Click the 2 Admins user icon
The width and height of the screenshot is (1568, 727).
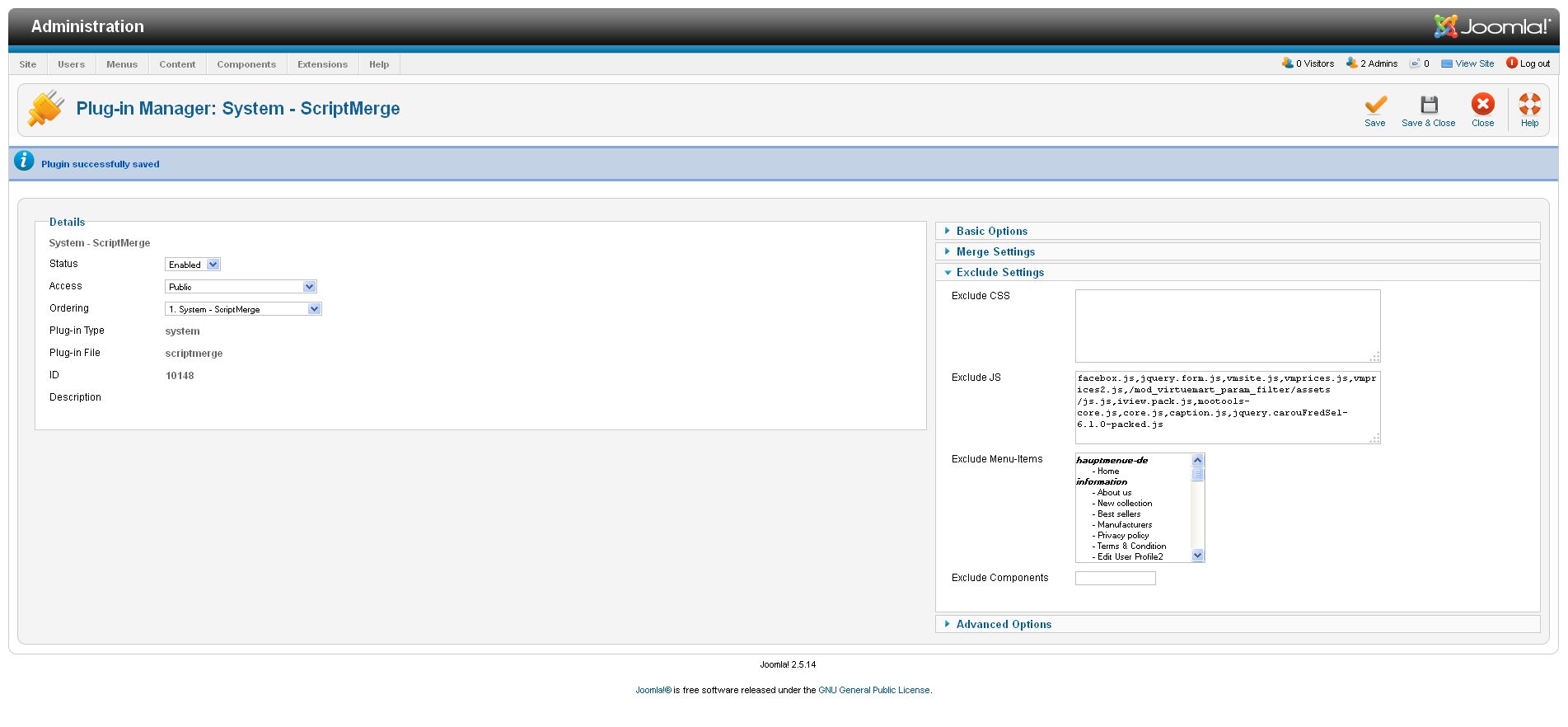coord(1351,63)
